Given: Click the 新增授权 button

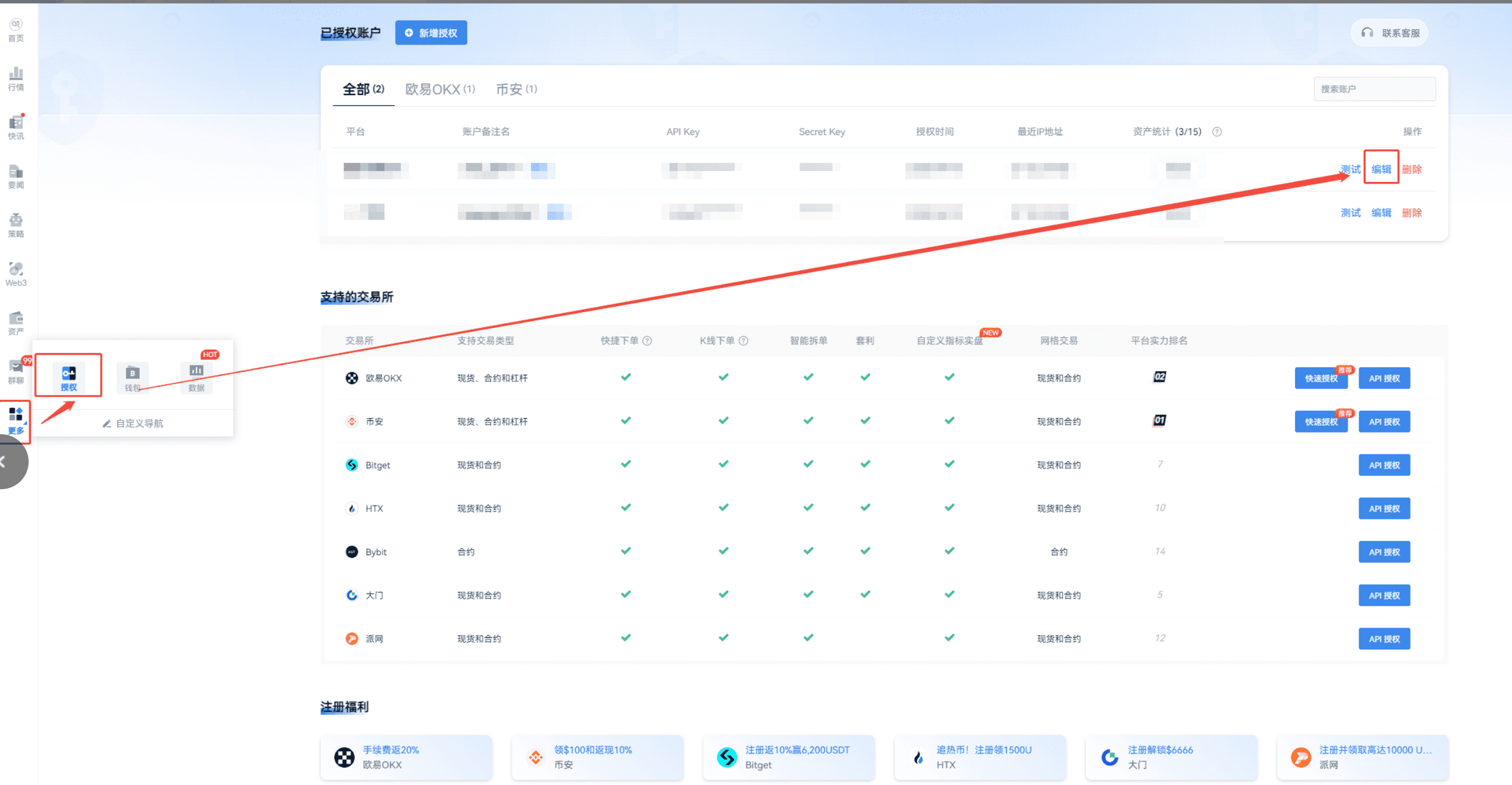Looking at the screenshot, I should pos(431,33).
